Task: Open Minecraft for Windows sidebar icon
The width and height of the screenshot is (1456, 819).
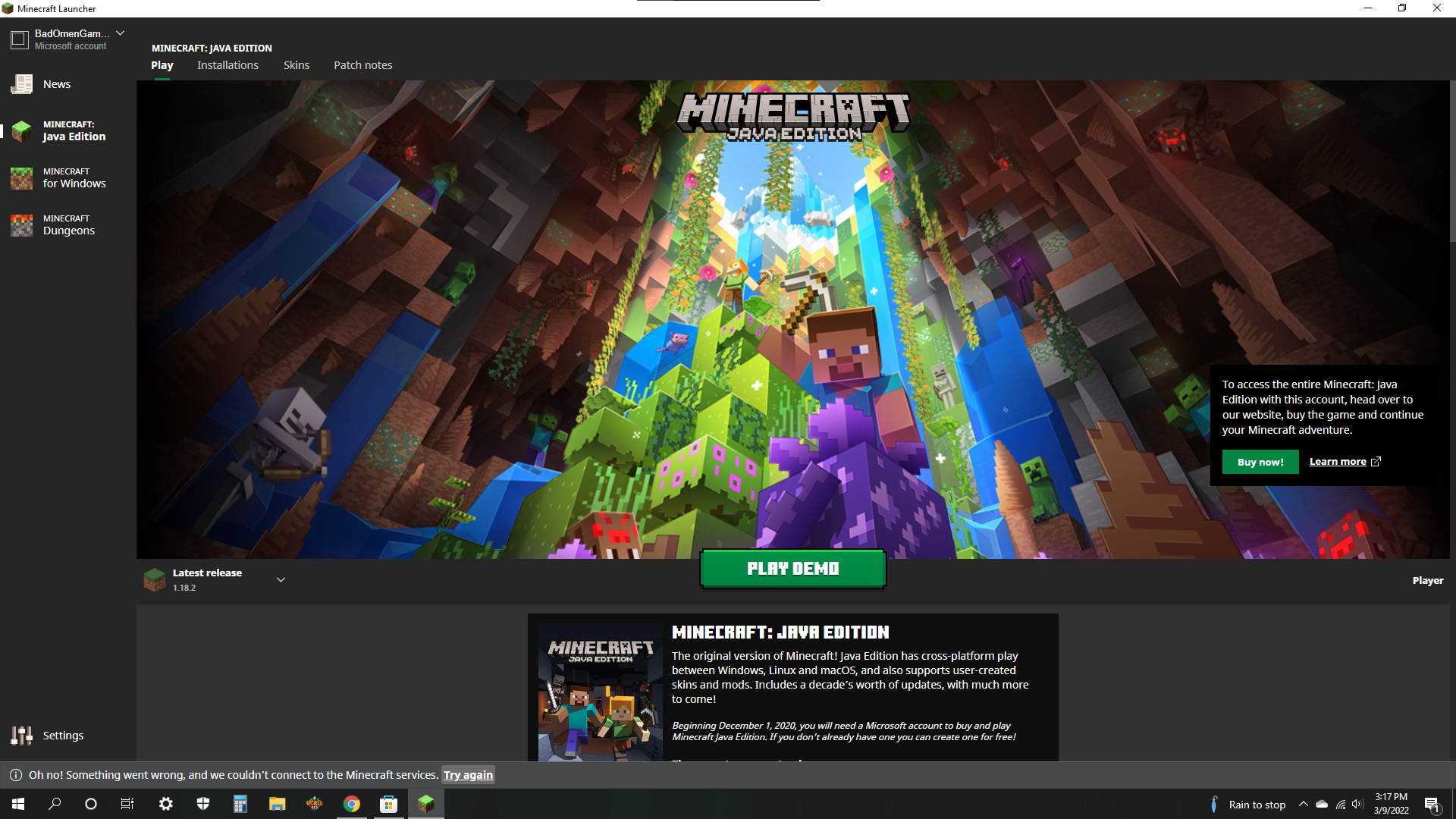Action: click(22, 178)
